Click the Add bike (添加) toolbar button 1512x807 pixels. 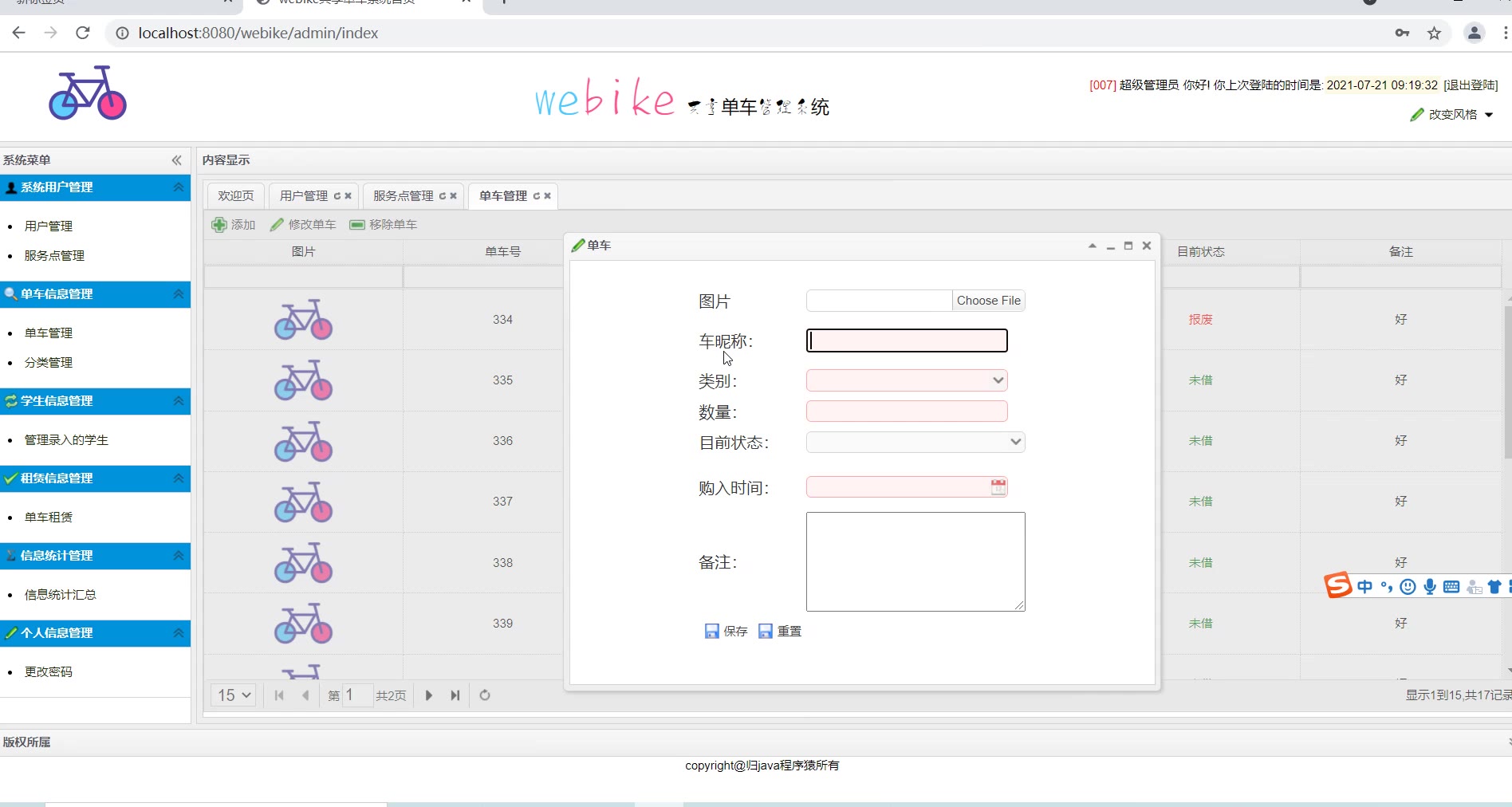click(x=234, y=225)
